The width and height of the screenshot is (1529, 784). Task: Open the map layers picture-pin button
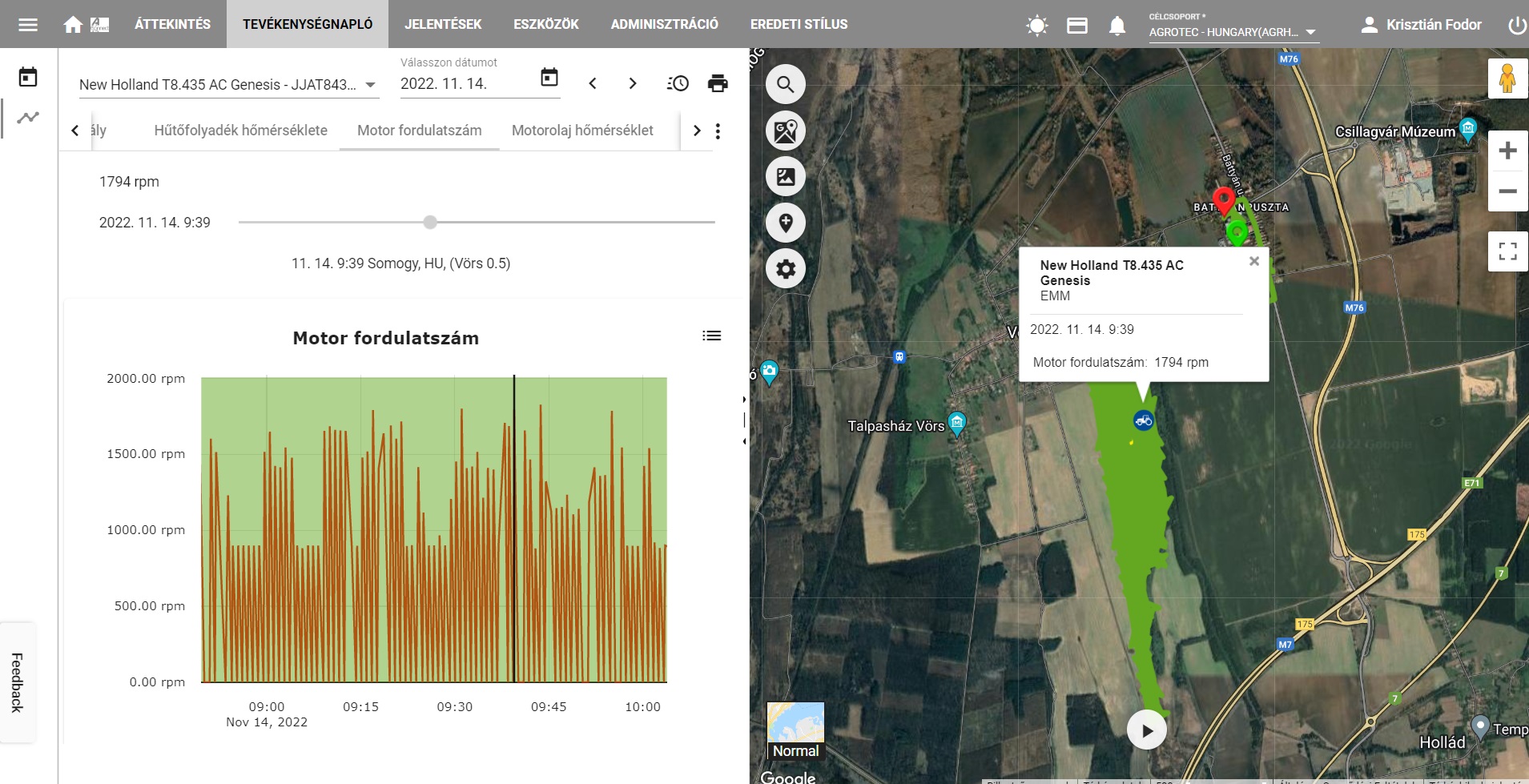[786, 131]
